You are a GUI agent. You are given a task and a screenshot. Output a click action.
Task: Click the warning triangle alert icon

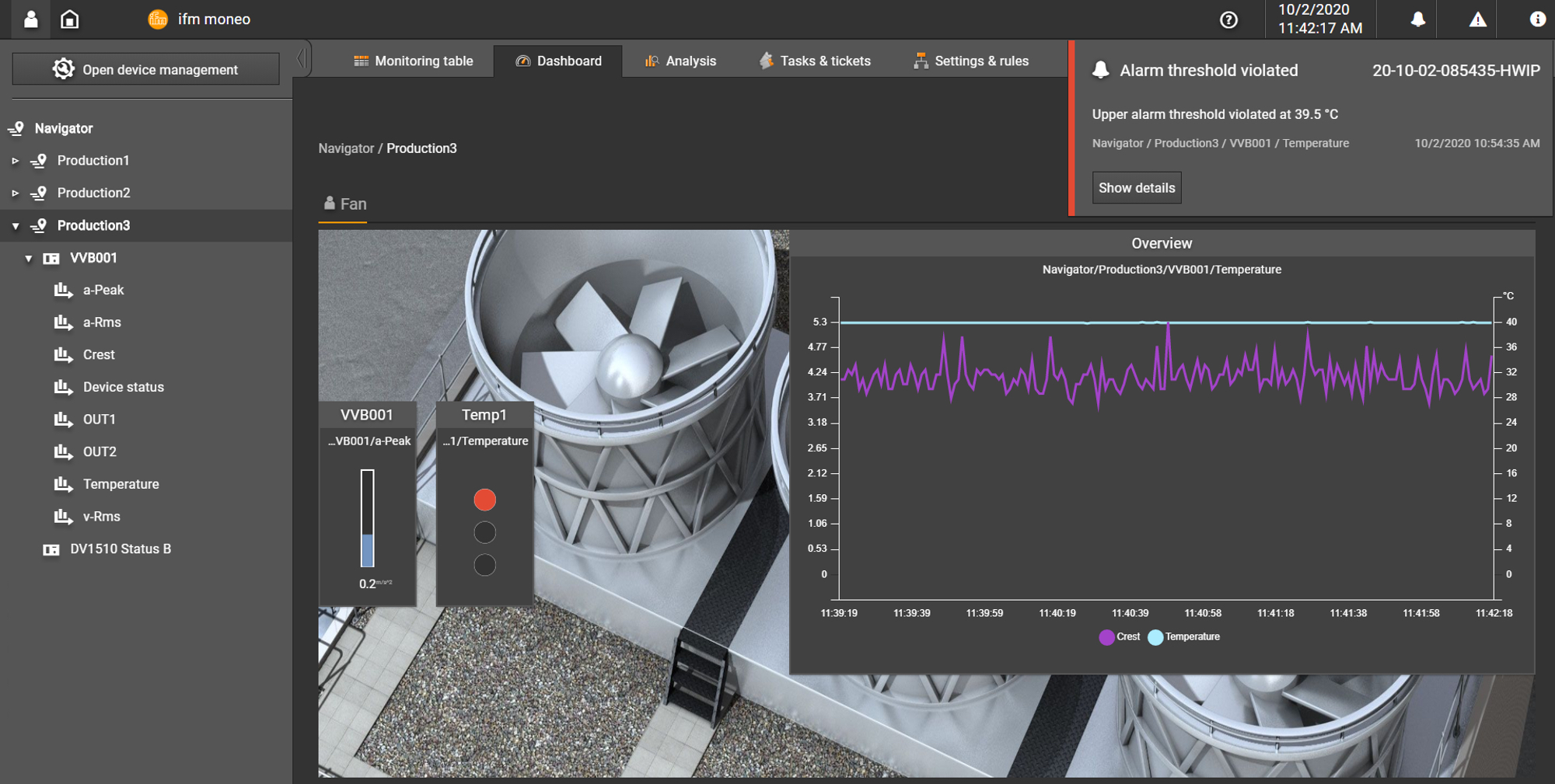[x=1476, y=19]
